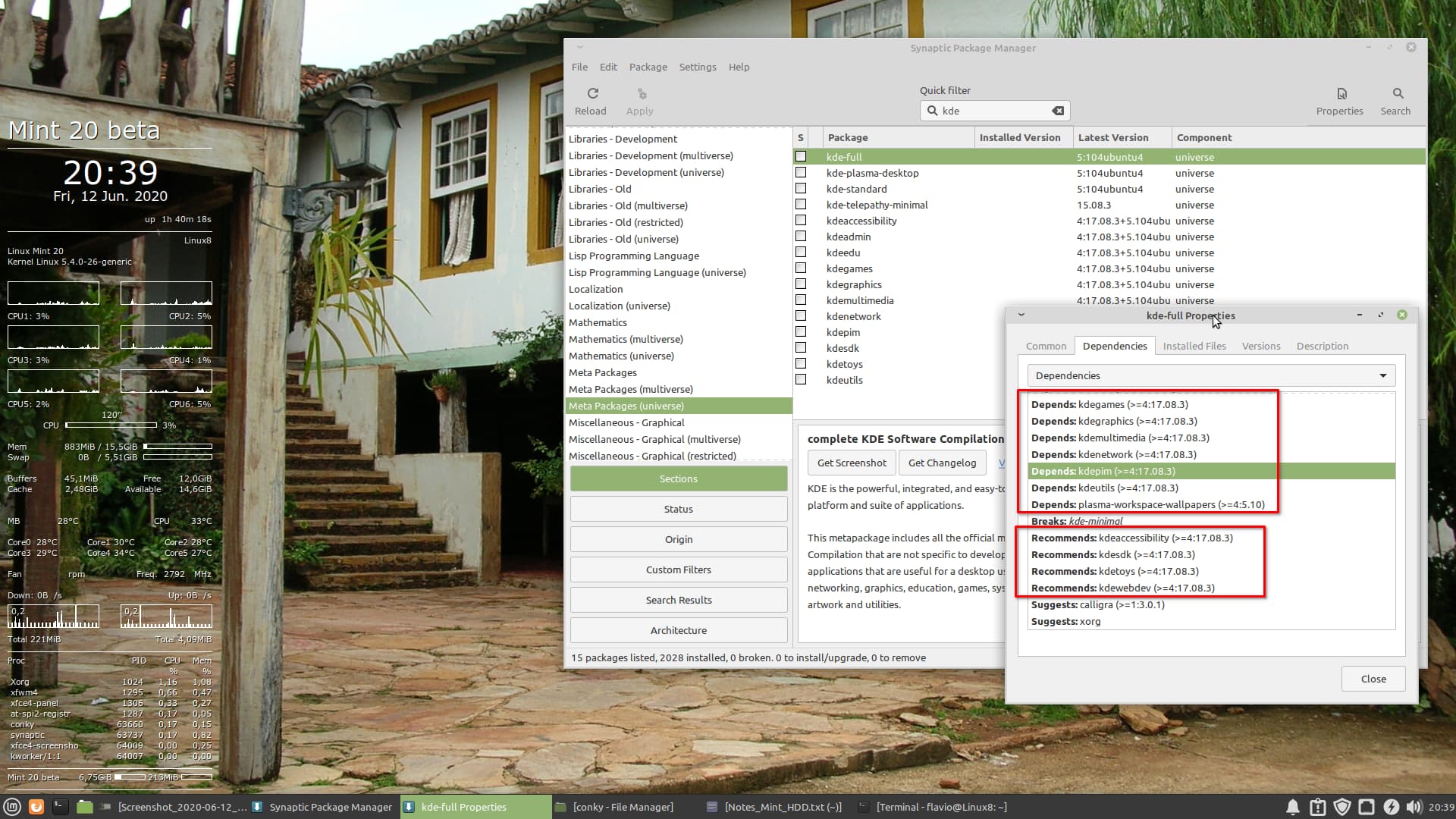
Task: Expand the Dependencies combo box
Action: [1210, 375]
